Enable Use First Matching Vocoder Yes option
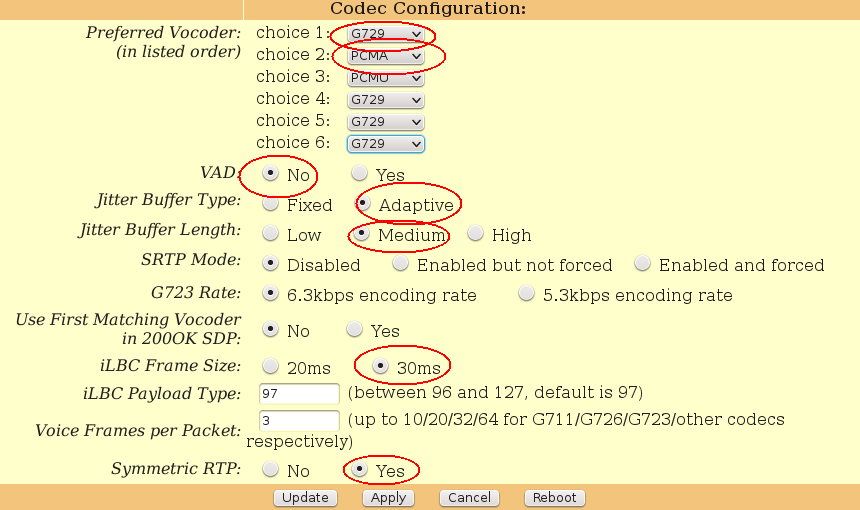This screenshot has width=860, height=510. click(354, 329)
